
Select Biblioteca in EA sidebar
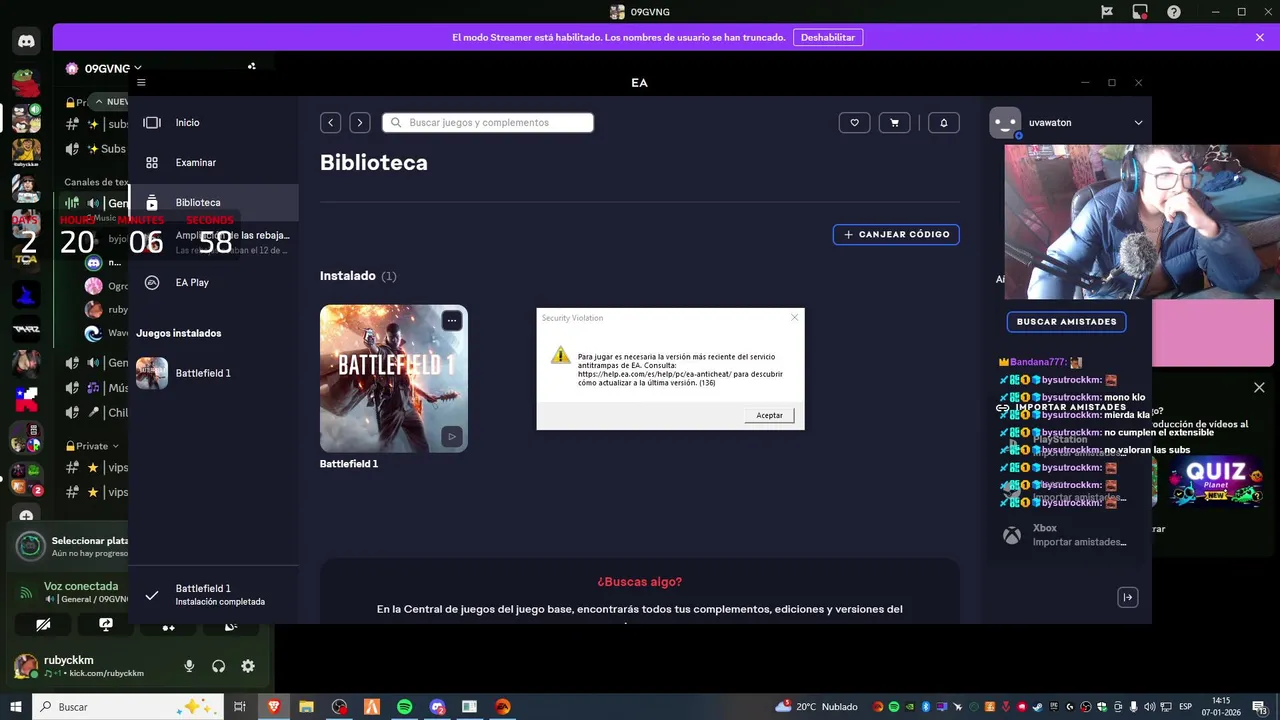(213, 202)
